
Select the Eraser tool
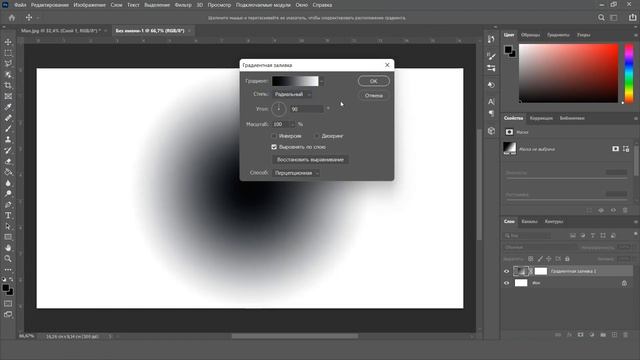click(8, 161)
